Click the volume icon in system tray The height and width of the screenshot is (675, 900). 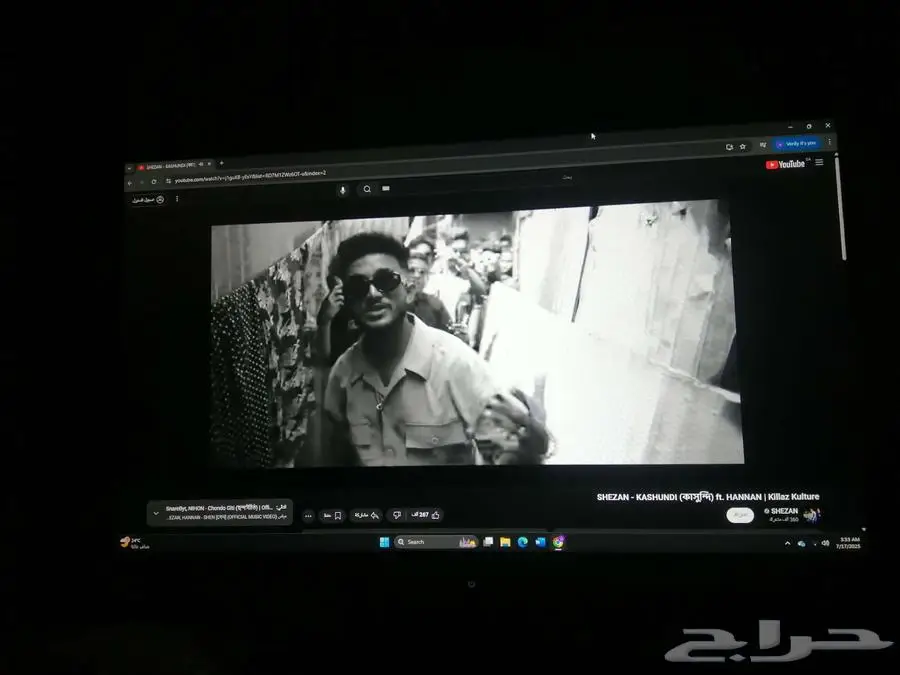click(x=825, y=542)
